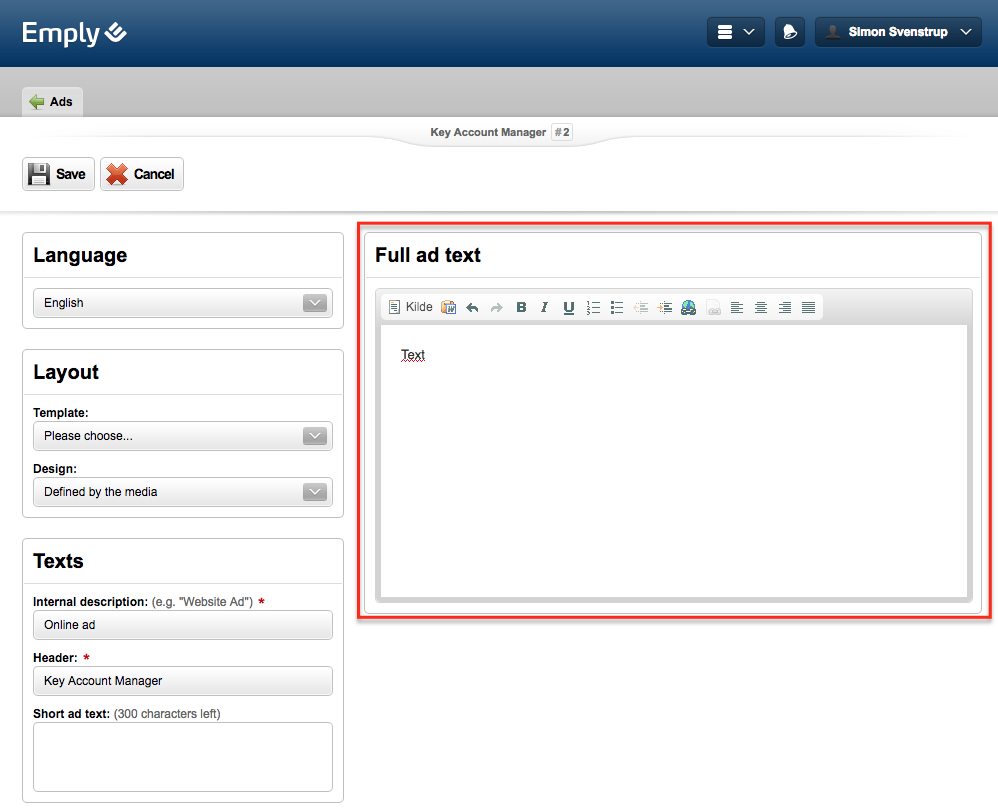Image resolution: width=998 pixels, height=812 pixels.
Task: Click Paste from Word icon
Action: point(449,307)
